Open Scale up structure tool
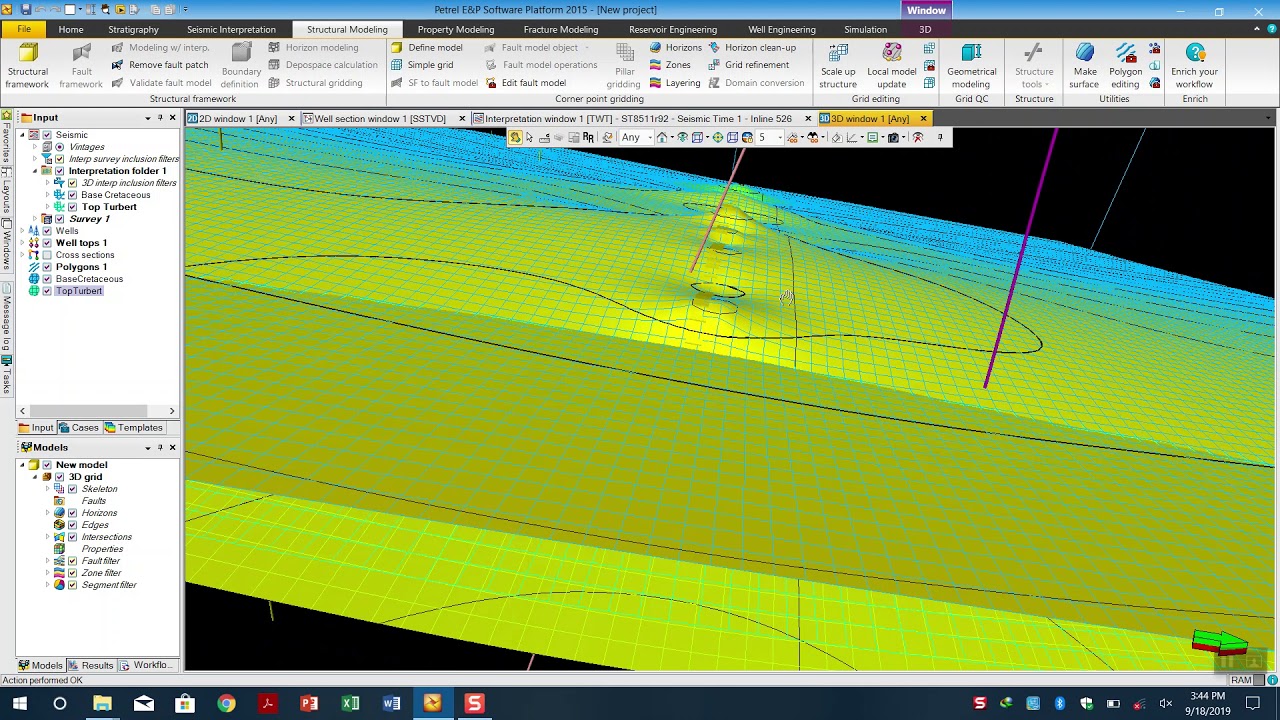The width and height of the screenshot is (1280, 720). point(838,65)
